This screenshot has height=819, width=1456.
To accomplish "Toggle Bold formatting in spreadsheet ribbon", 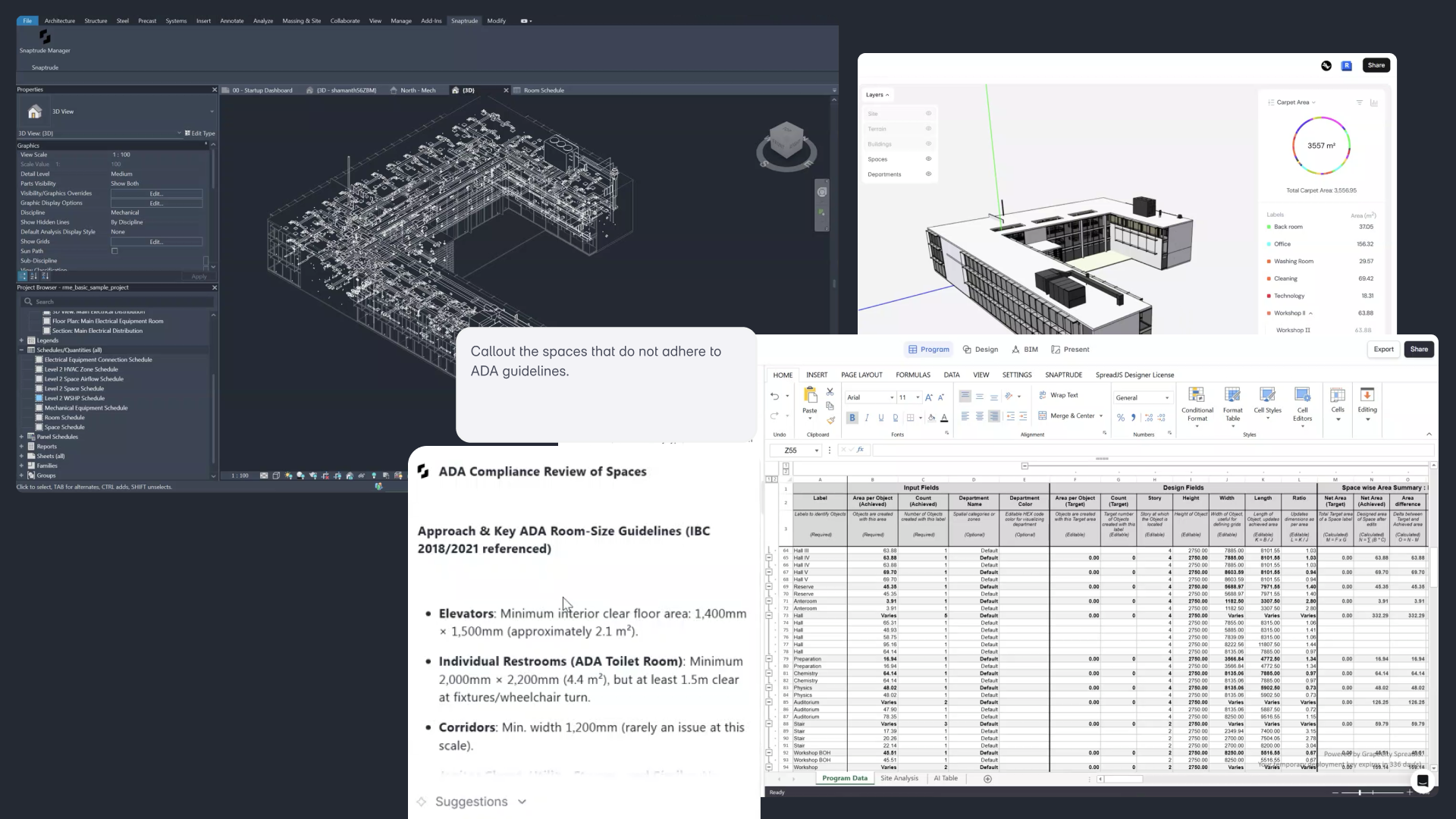I will pyautogui.click(x=852, y=418).
